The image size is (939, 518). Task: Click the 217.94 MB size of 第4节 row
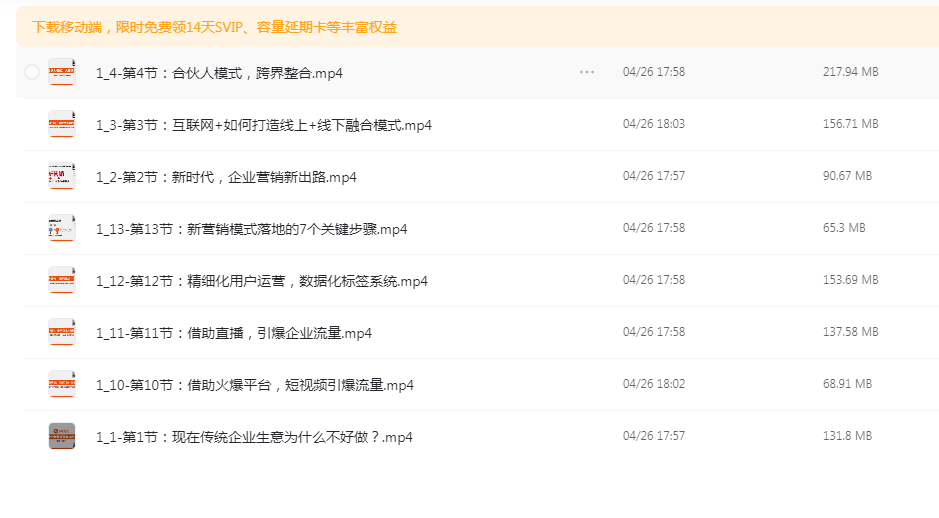pos(850,72)
